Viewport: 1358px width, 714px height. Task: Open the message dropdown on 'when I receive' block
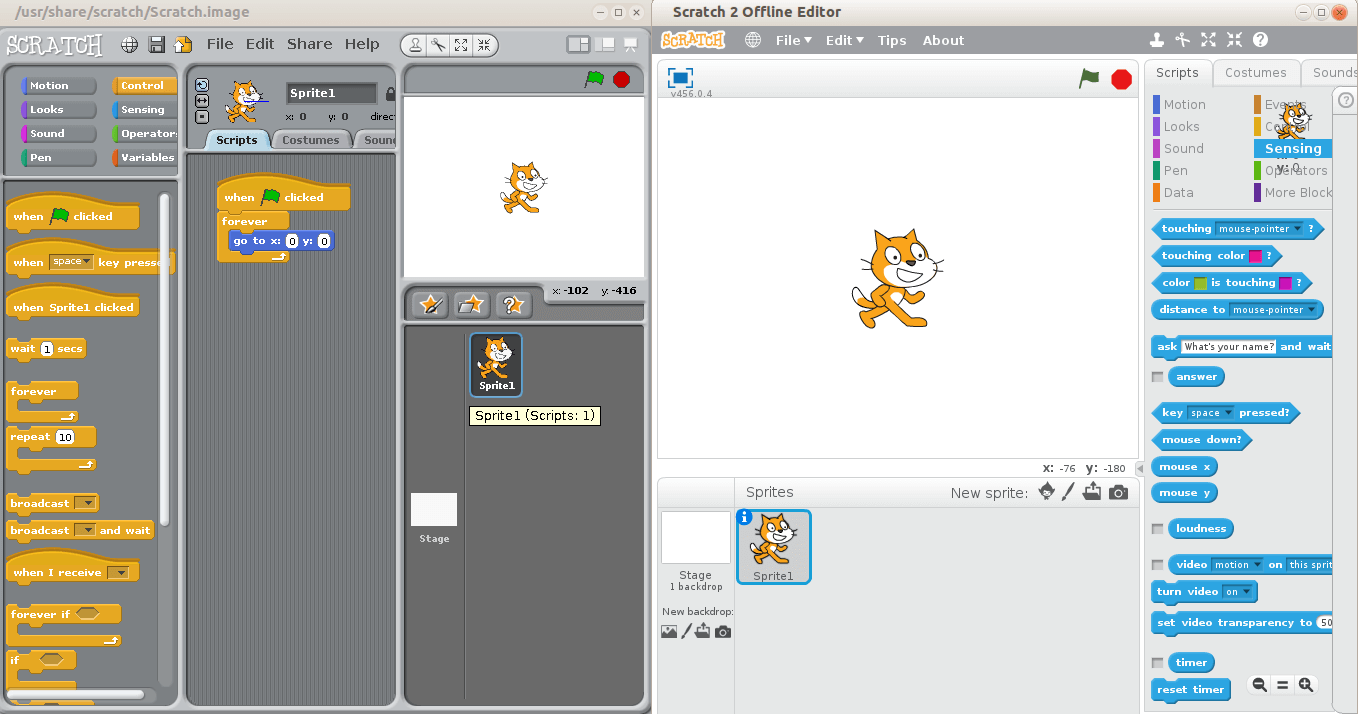pyautogui.click(x=120, y=573)
